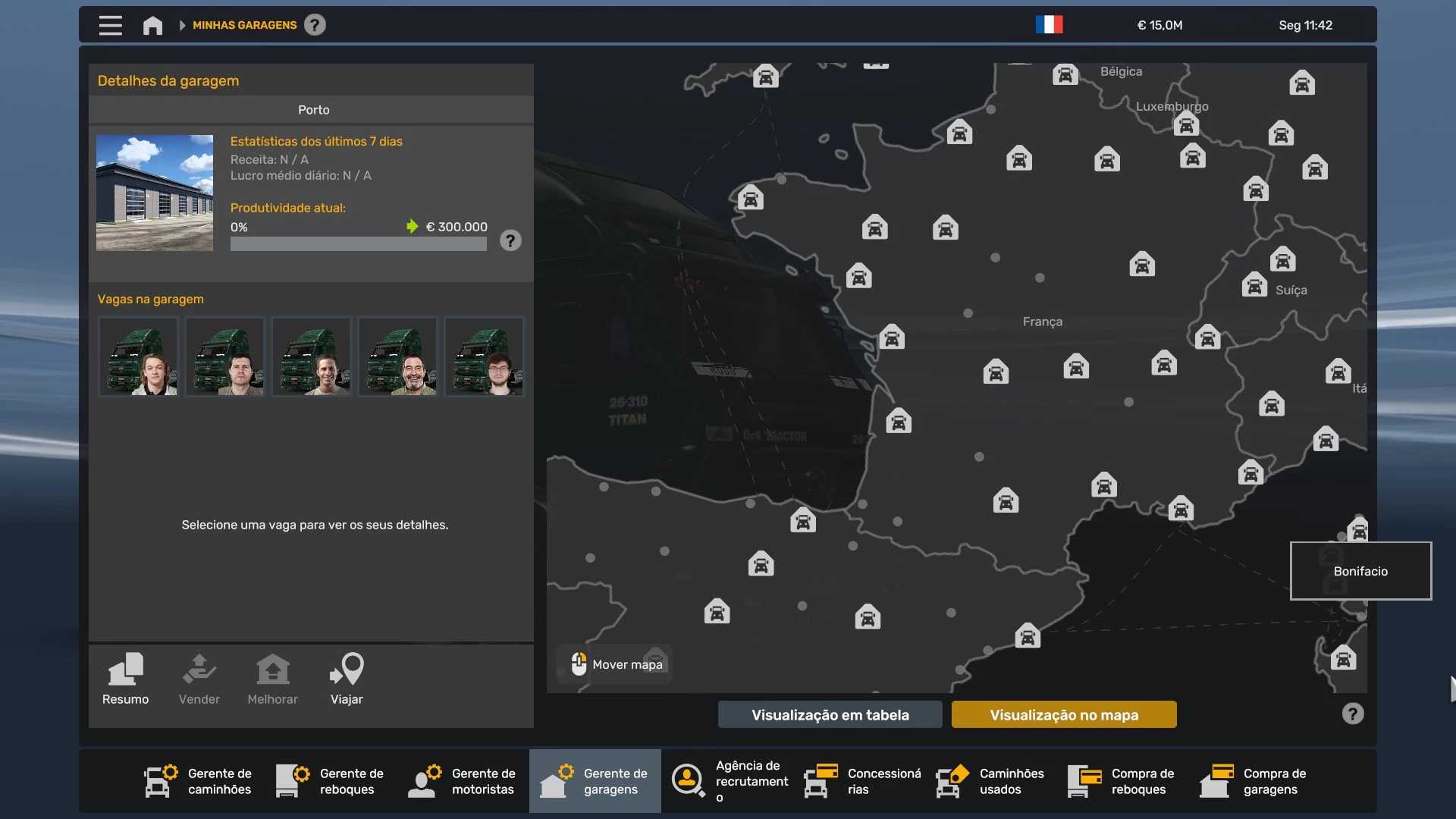The image size is (1456, 819).
Task: Click help icon next to Minhas Garagens
Action: tap(315, 25)
